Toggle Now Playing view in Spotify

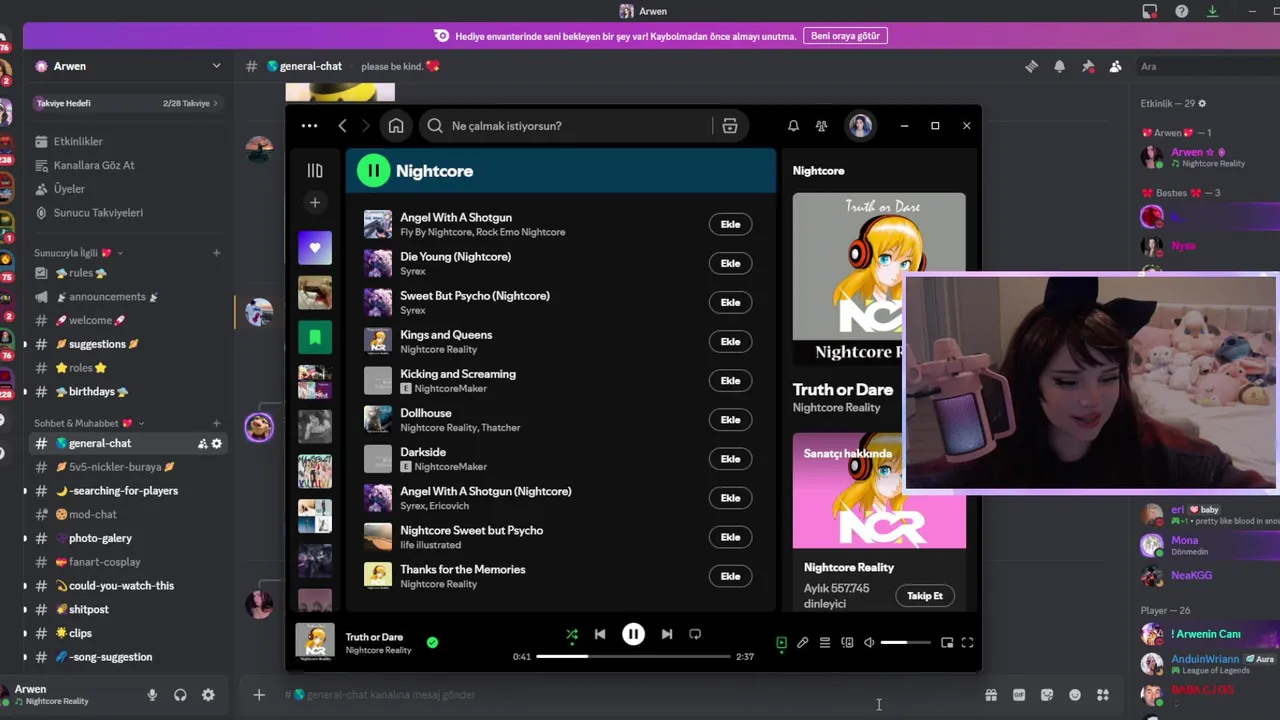[x=781, y=643]
